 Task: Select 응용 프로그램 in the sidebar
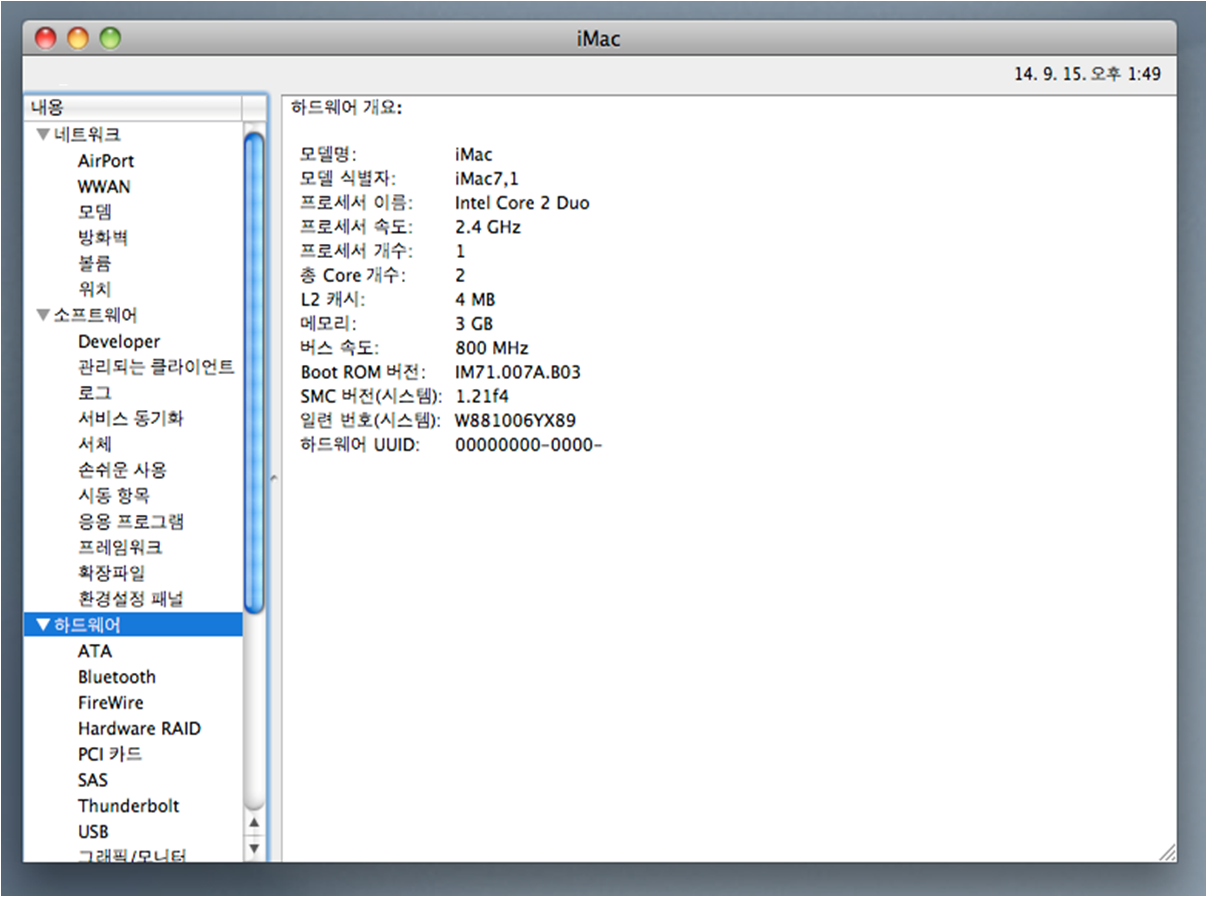130,522
